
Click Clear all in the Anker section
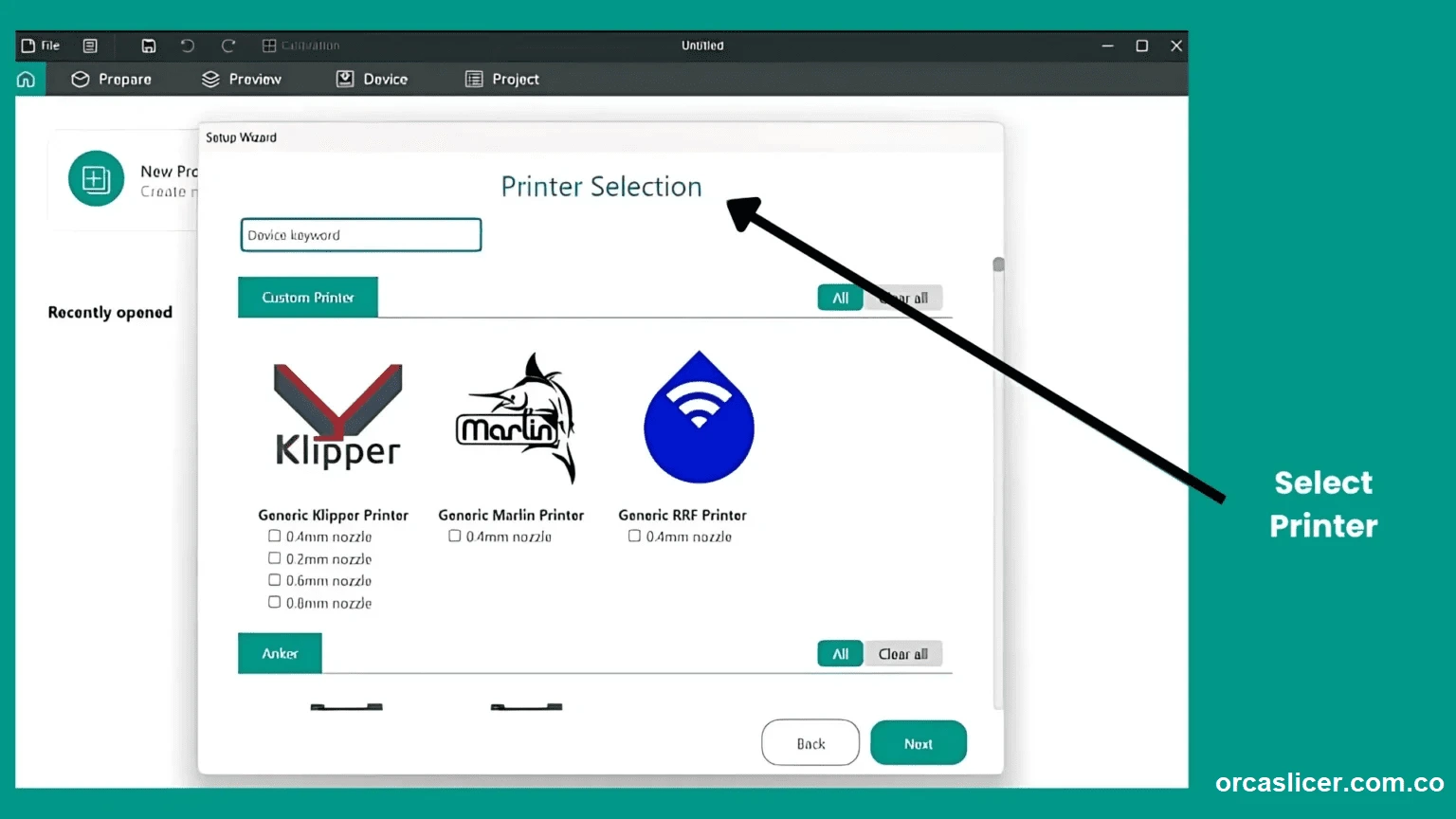click(902, 654)
